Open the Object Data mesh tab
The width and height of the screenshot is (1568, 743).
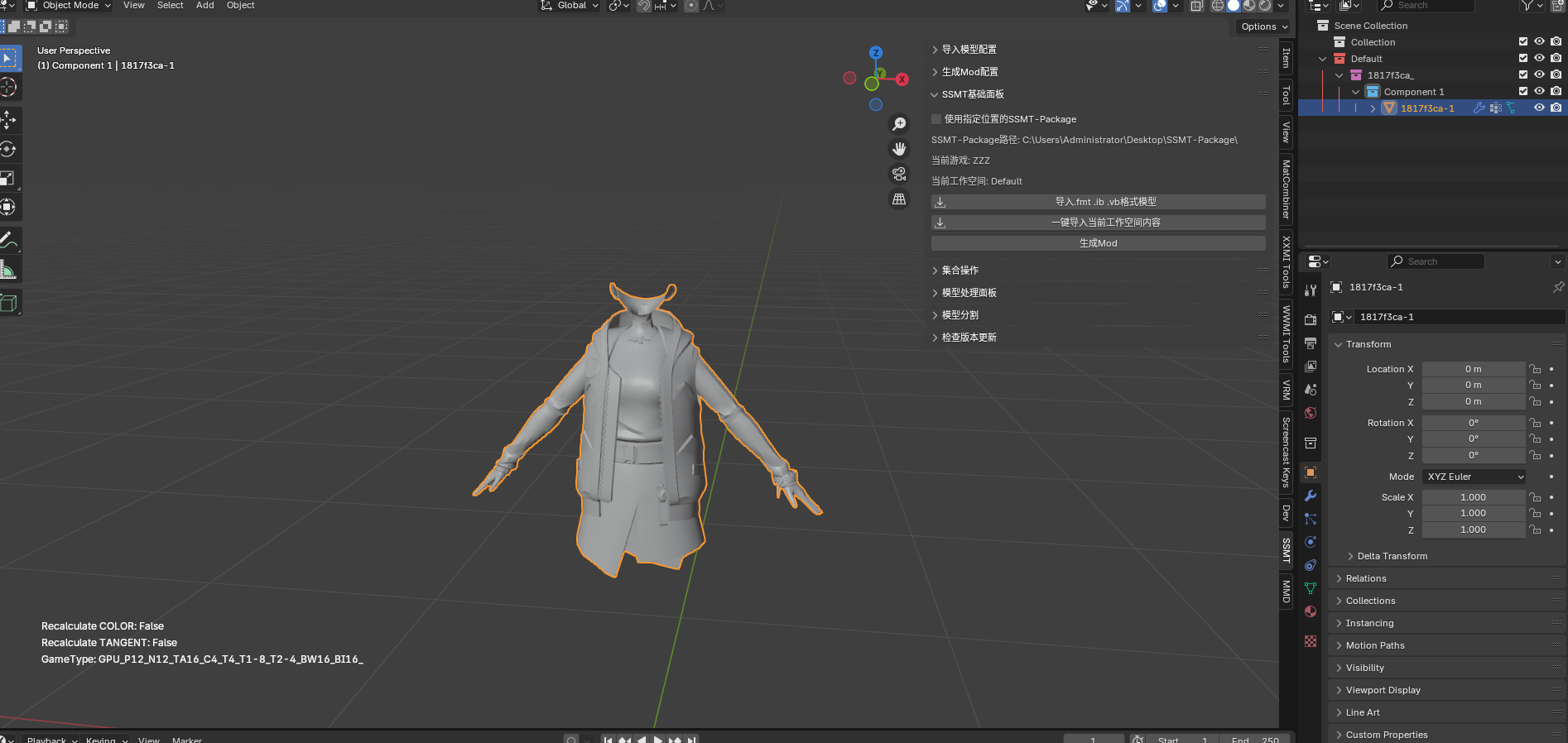[1311, 588]
